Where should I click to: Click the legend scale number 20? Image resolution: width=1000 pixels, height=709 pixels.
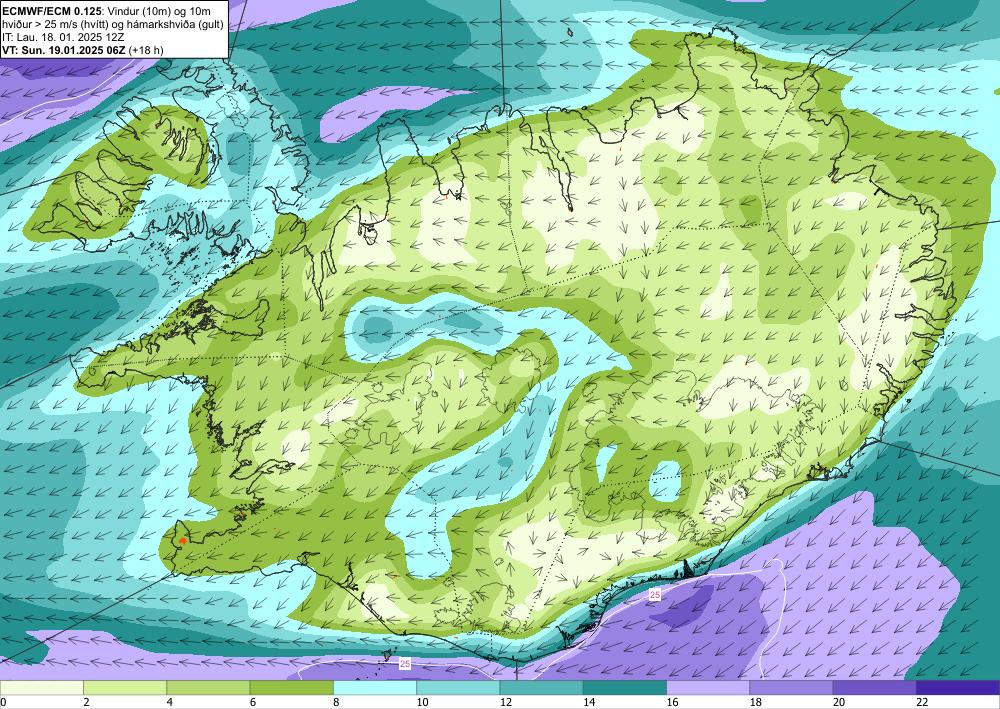839,703
